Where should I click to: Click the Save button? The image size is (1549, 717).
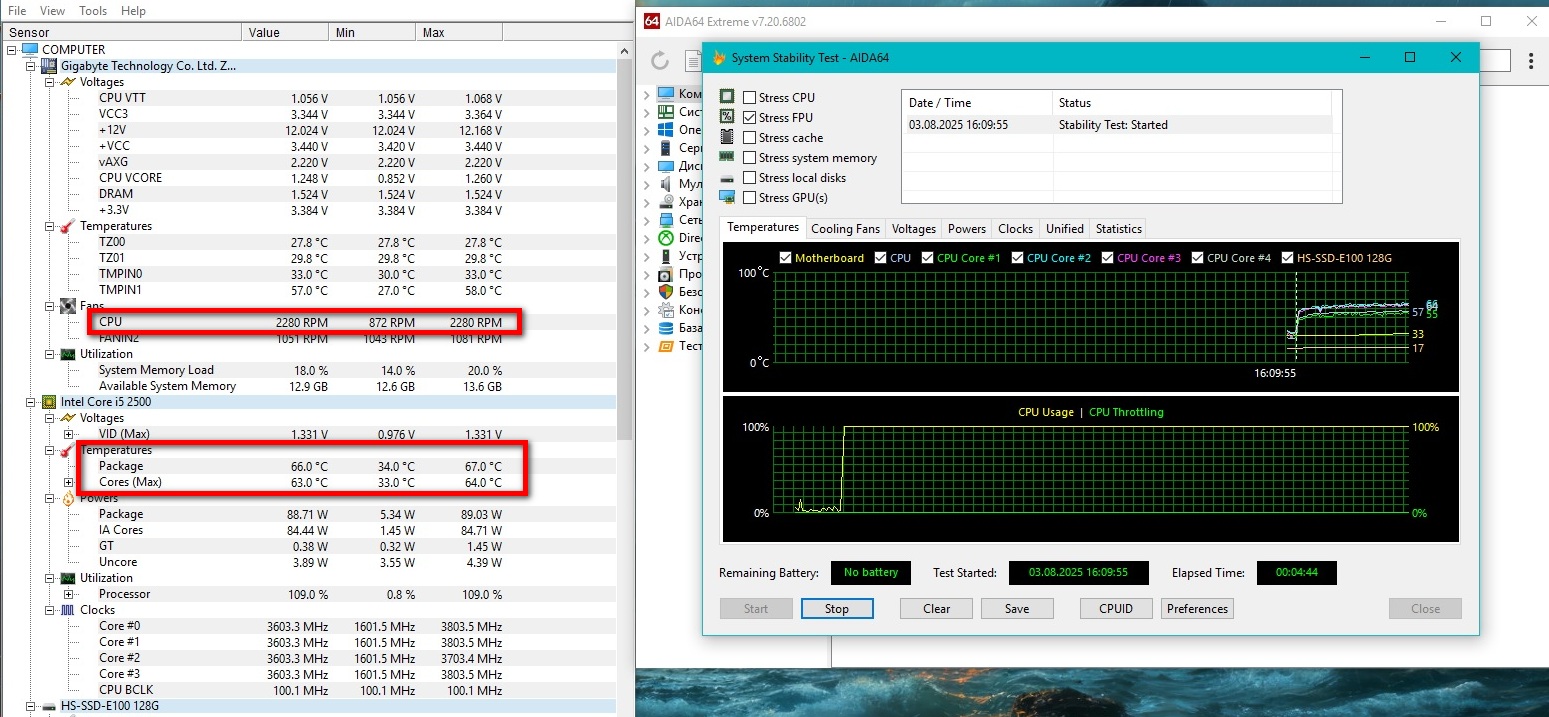pos(1017,608)
